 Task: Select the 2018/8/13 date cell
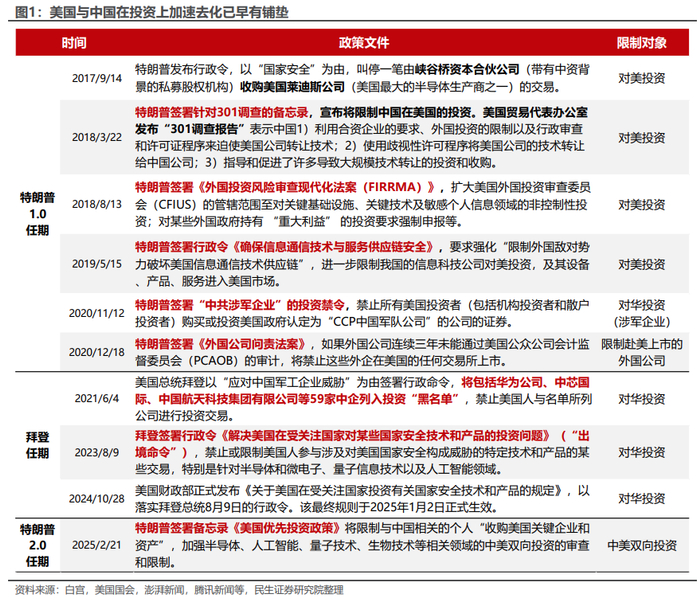tap(97, 204)
